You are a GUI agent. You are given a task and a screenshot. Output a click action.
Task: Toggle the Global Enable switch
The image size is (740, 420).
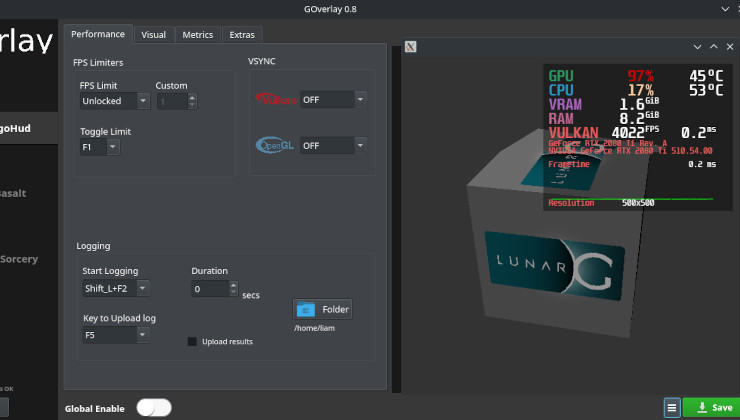click(x=154, y=408)
